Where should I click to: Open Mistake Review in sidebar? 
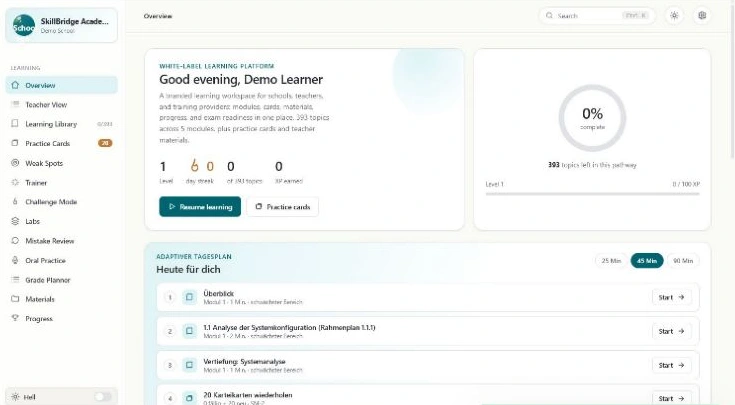(x=61, y=240)
